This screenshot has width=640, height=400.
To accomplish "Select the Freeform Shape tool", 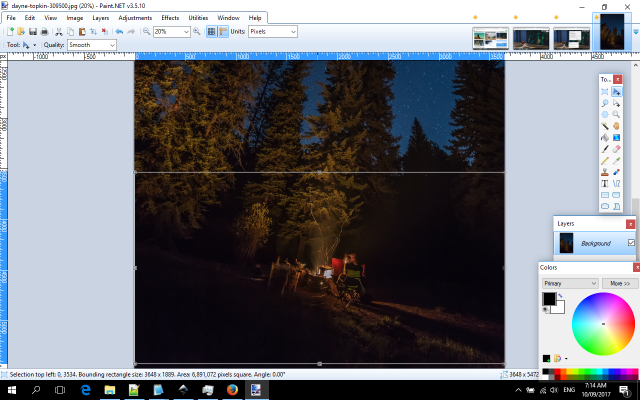I will (x=616, y=206).
